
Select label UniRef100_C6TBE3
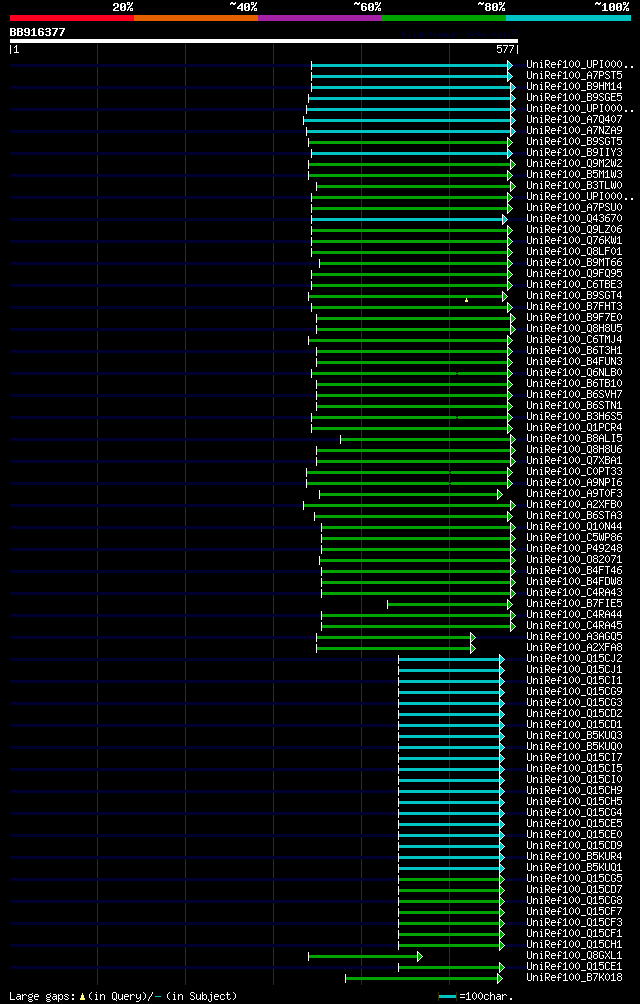(x=574, y=284)
